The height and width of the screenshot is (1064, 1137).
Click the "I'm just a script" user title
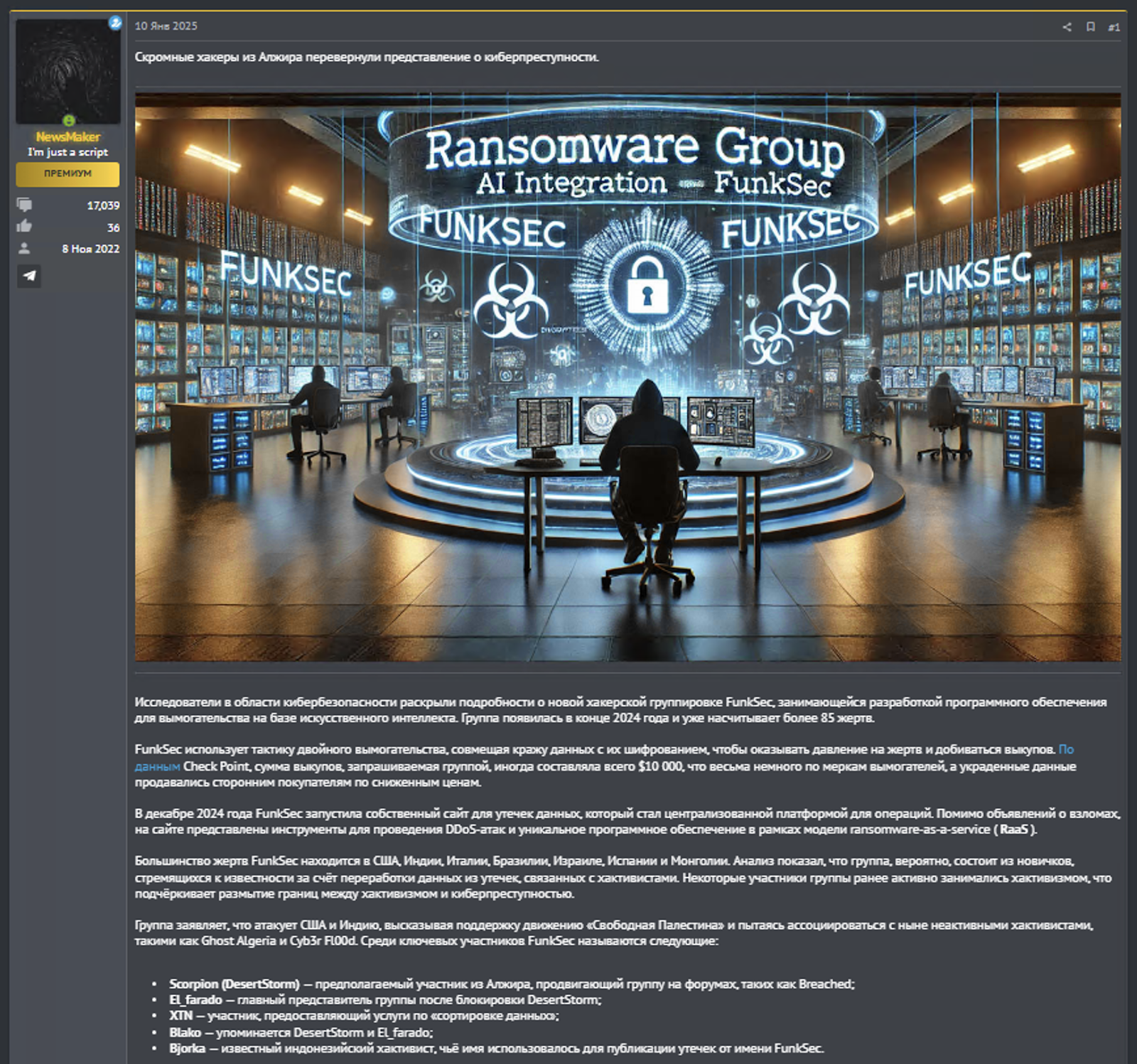68,152
